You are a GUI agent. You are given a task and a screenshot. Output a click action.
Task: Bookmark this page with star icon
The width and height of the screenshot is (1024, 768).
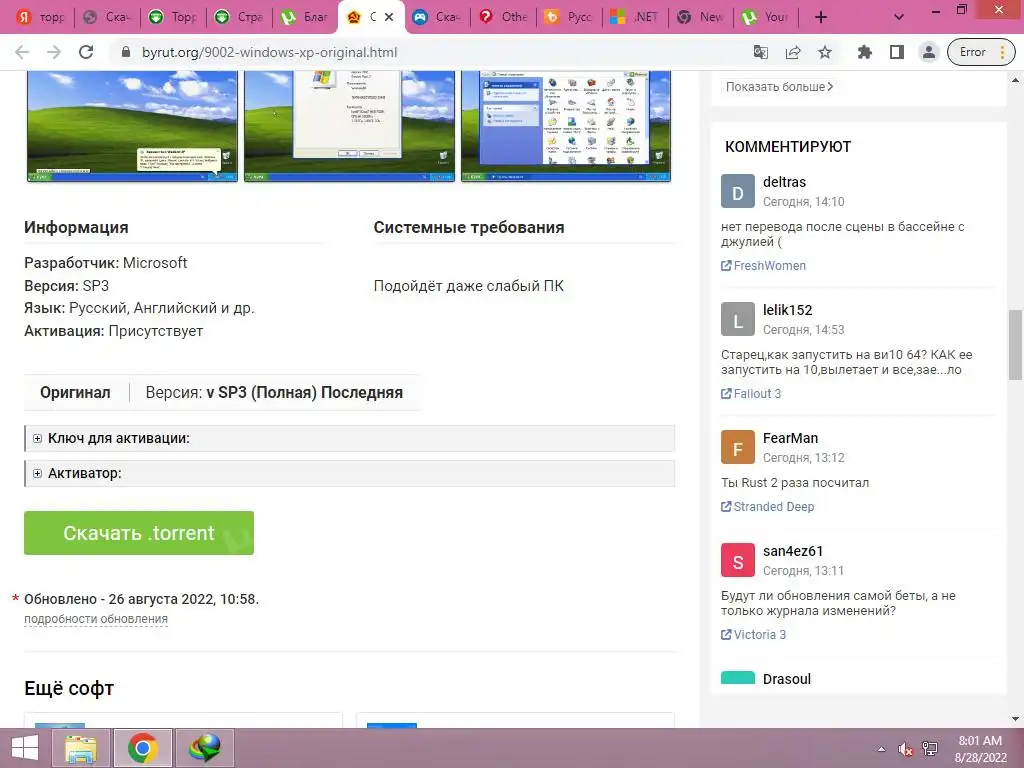(x=825, y=52)
